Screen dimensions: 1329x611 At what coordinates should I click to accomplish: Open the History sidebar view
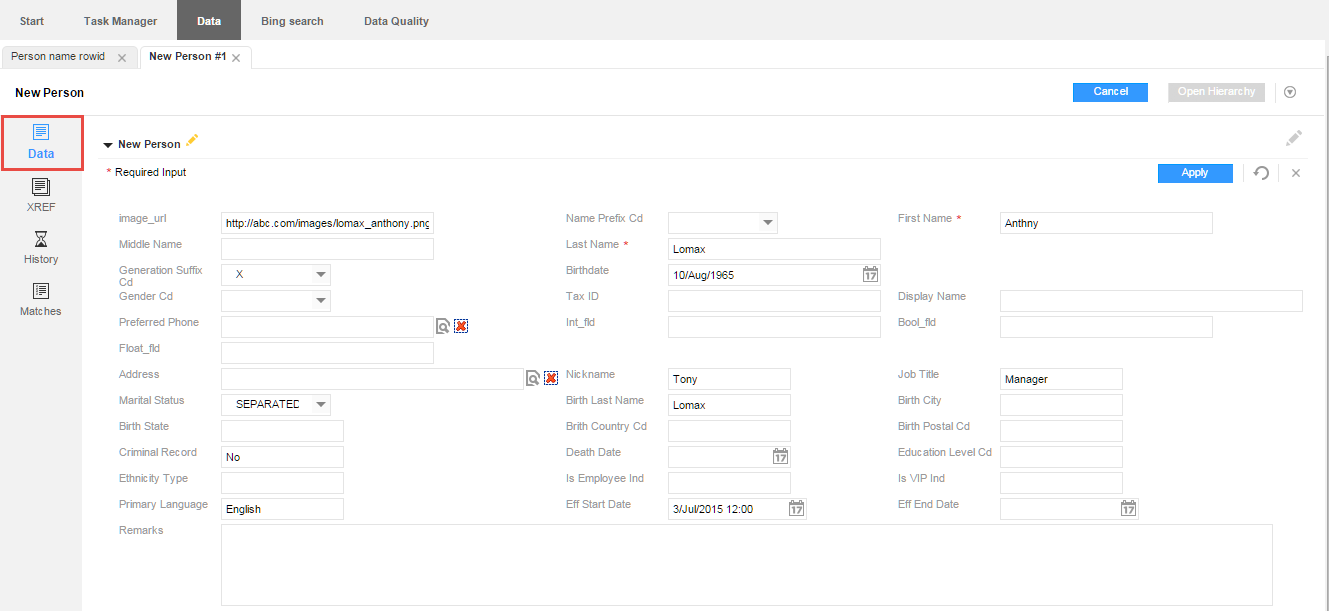[41, 247]
